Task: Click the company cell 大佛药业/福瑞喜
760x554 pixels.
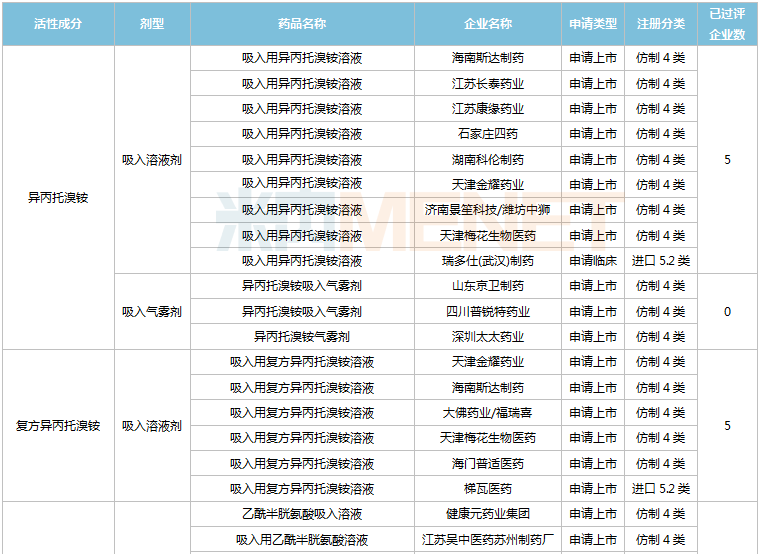Action: 488,412
